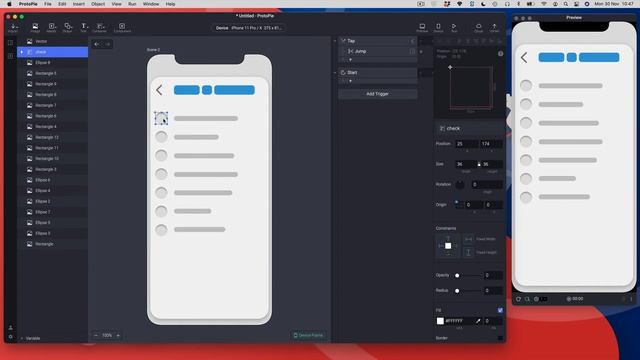Select the Media tool in toolbar
640x360 pixels.
[x=51, y=28]
